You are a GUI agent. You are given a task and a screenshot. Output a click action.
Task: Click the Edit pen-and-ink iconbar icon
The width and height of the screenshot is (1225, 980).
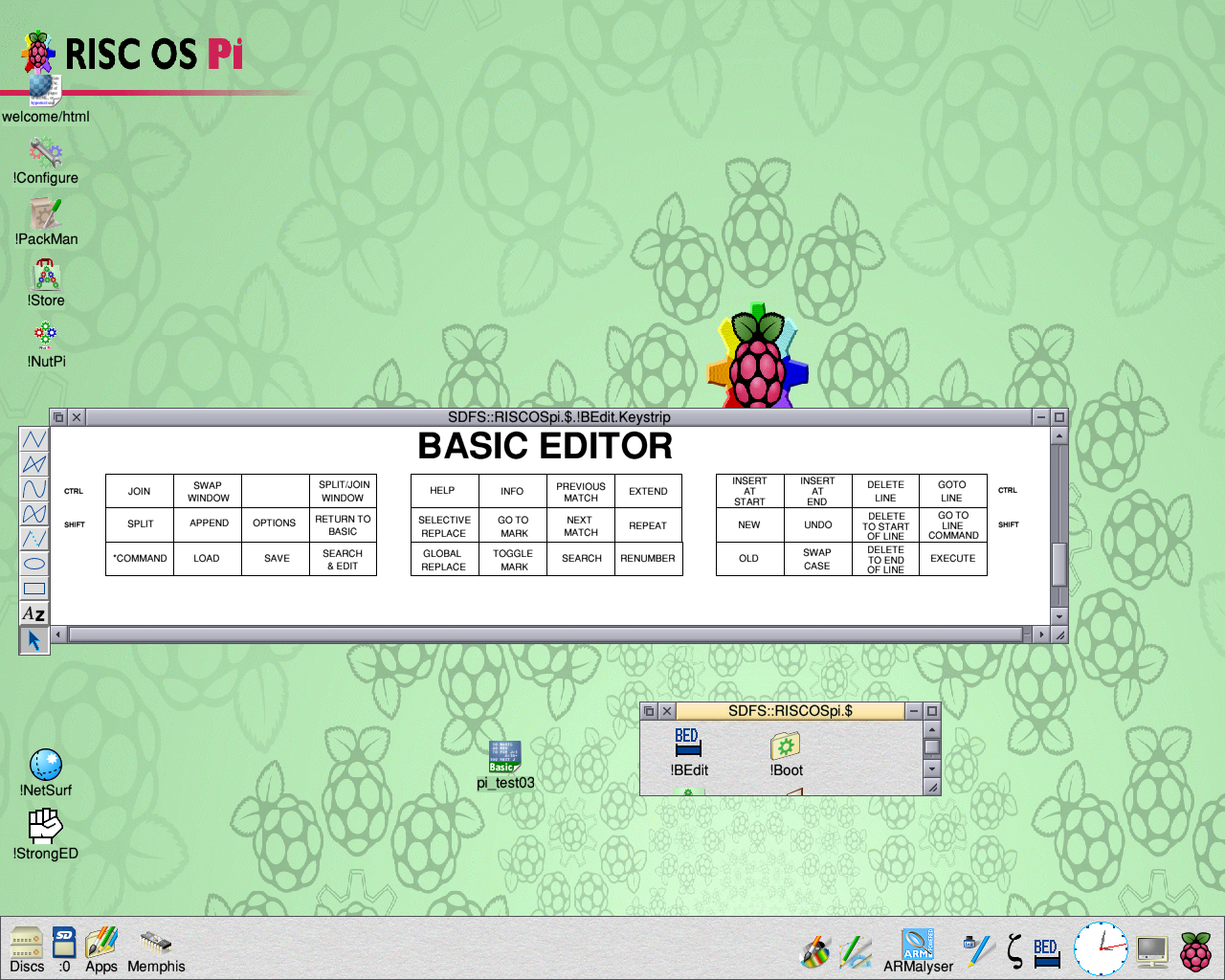[978, 951]
